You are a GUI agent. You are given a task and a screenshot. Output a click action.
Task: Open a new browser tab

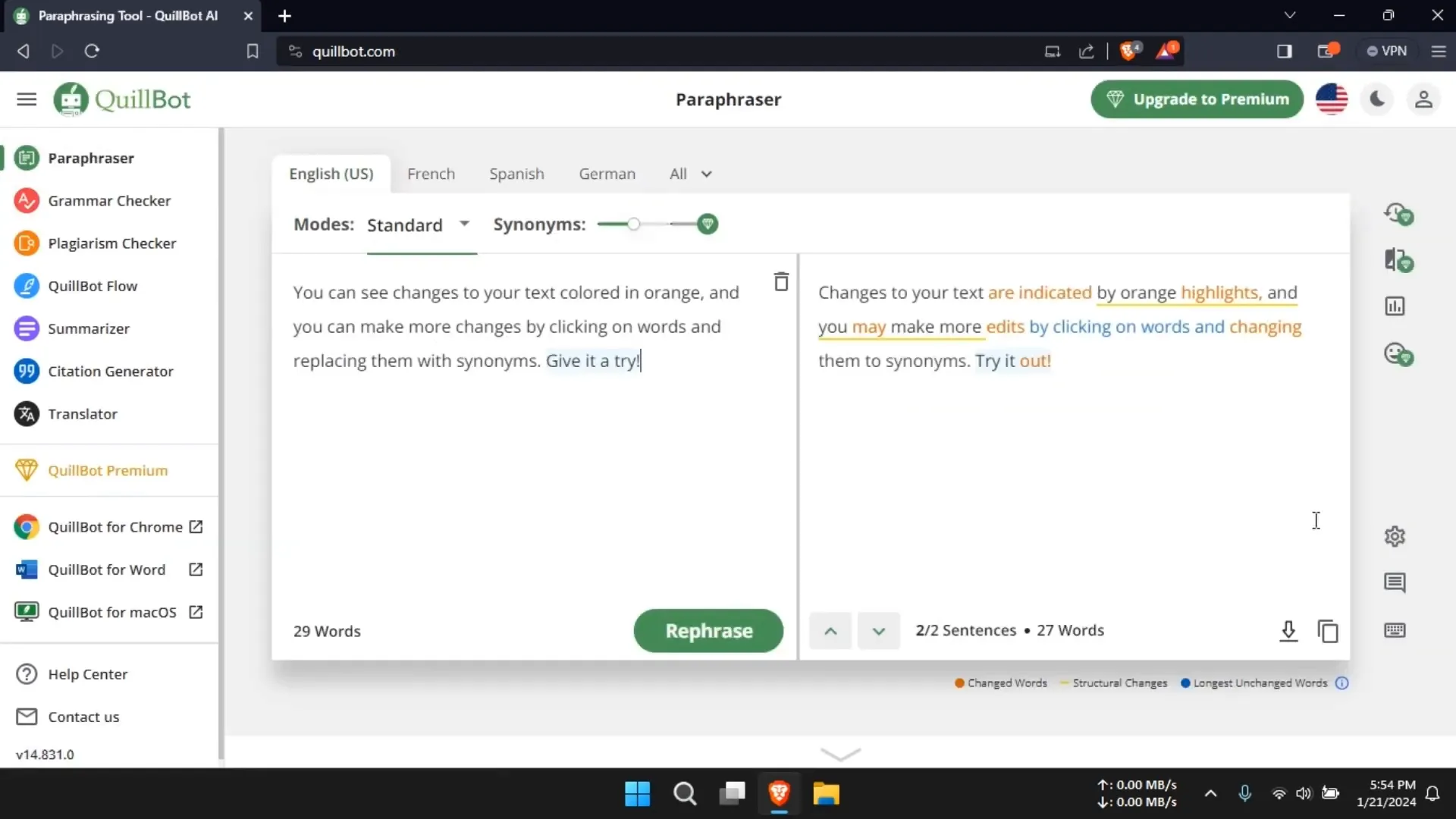click(284, 16)
